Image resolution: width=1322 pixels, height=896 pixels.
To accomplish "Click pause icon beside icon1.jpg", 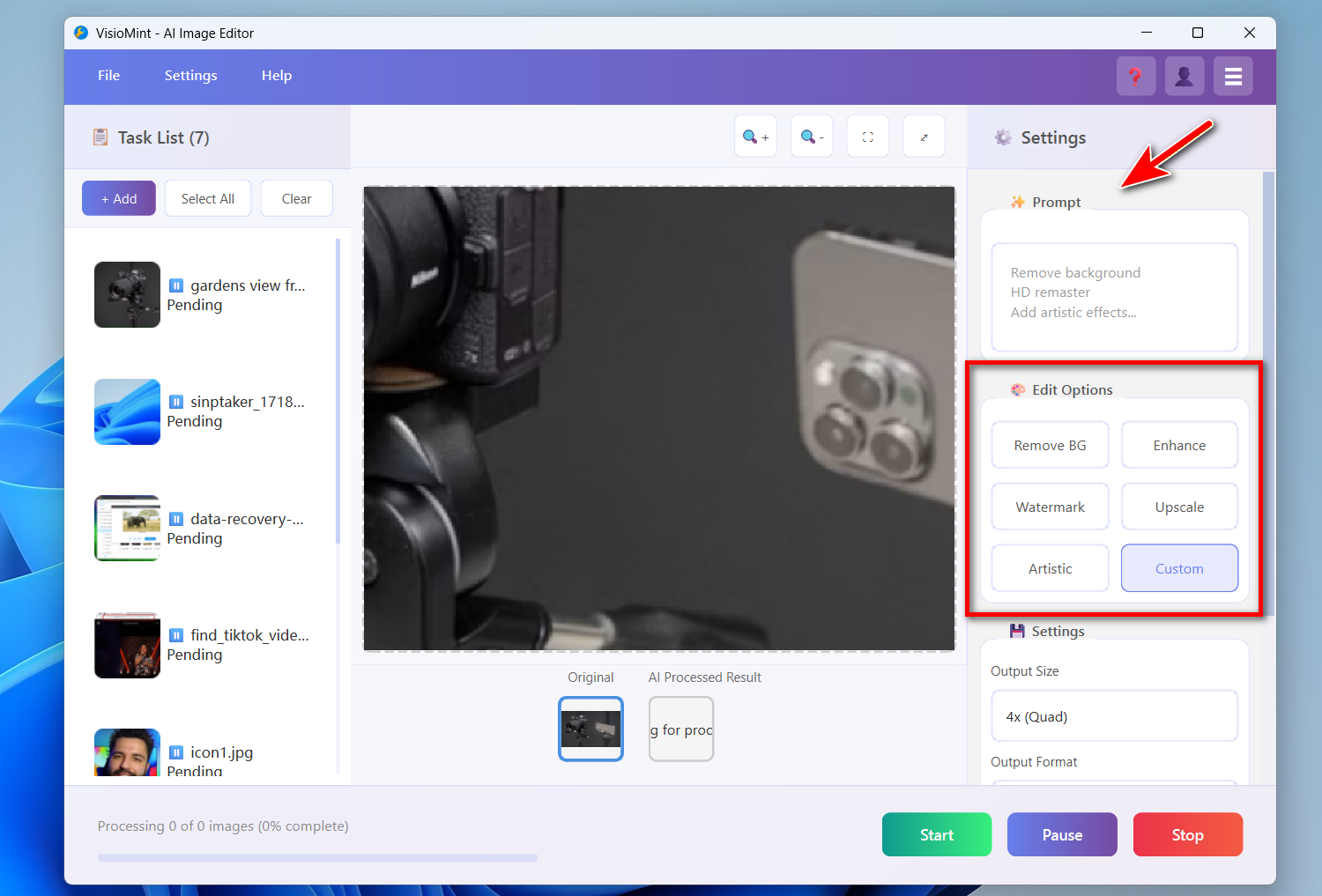I will click(x=176, y=752).
